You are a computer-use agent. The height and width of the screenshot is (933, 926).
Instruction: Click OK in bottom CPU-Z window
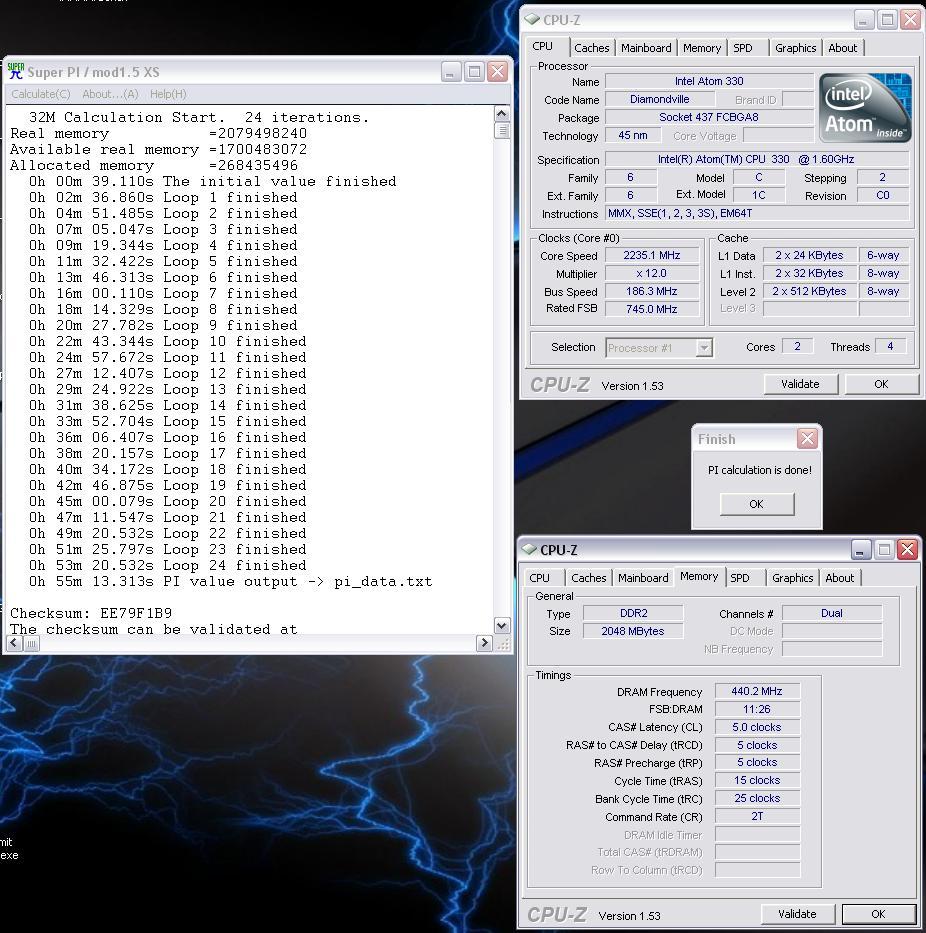[x=878, y=914]
